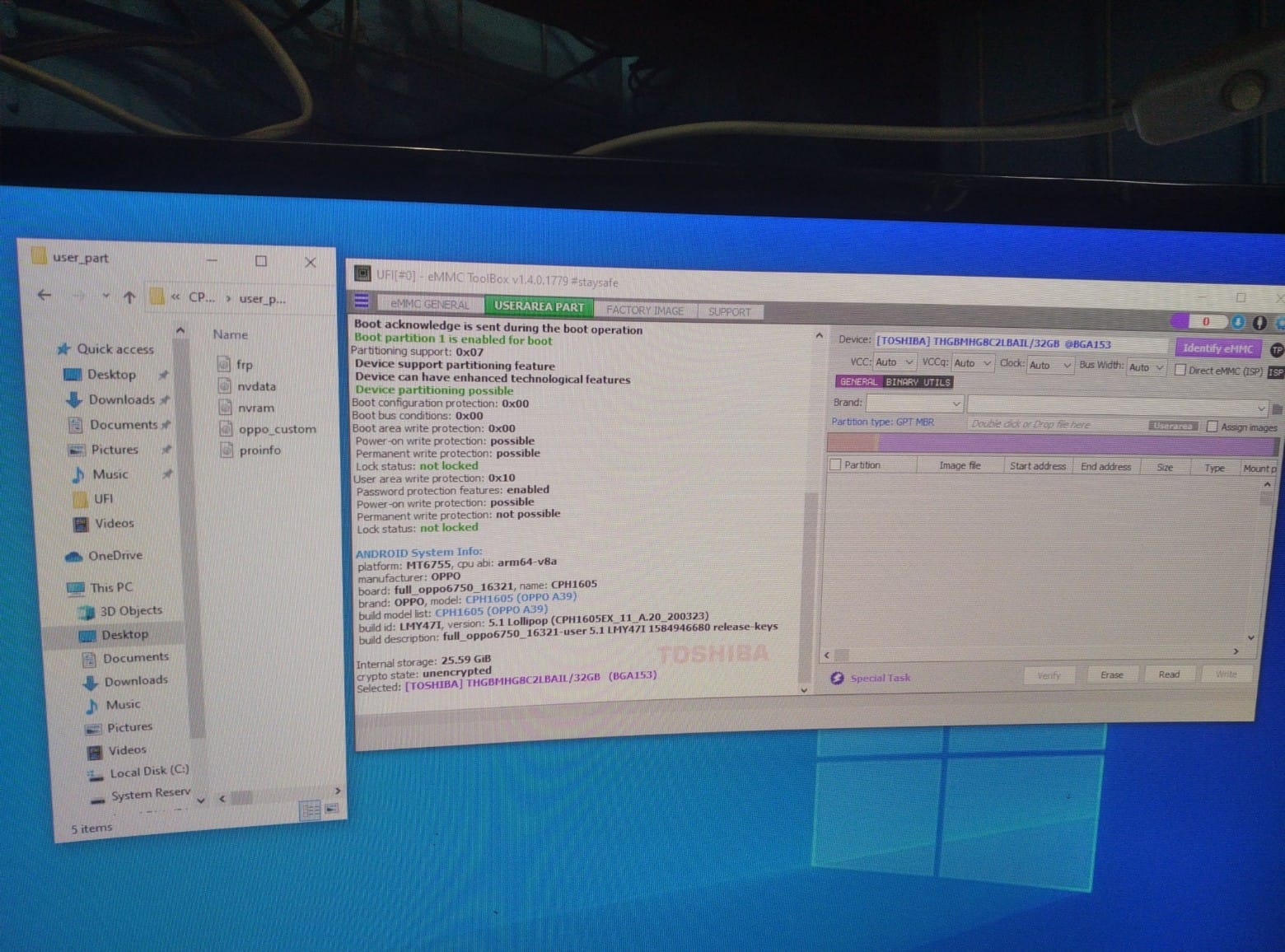Open the purple hamburger menu icon
Image resolution: width=1285 pixels, height=952 pixels.
(362, 301)
